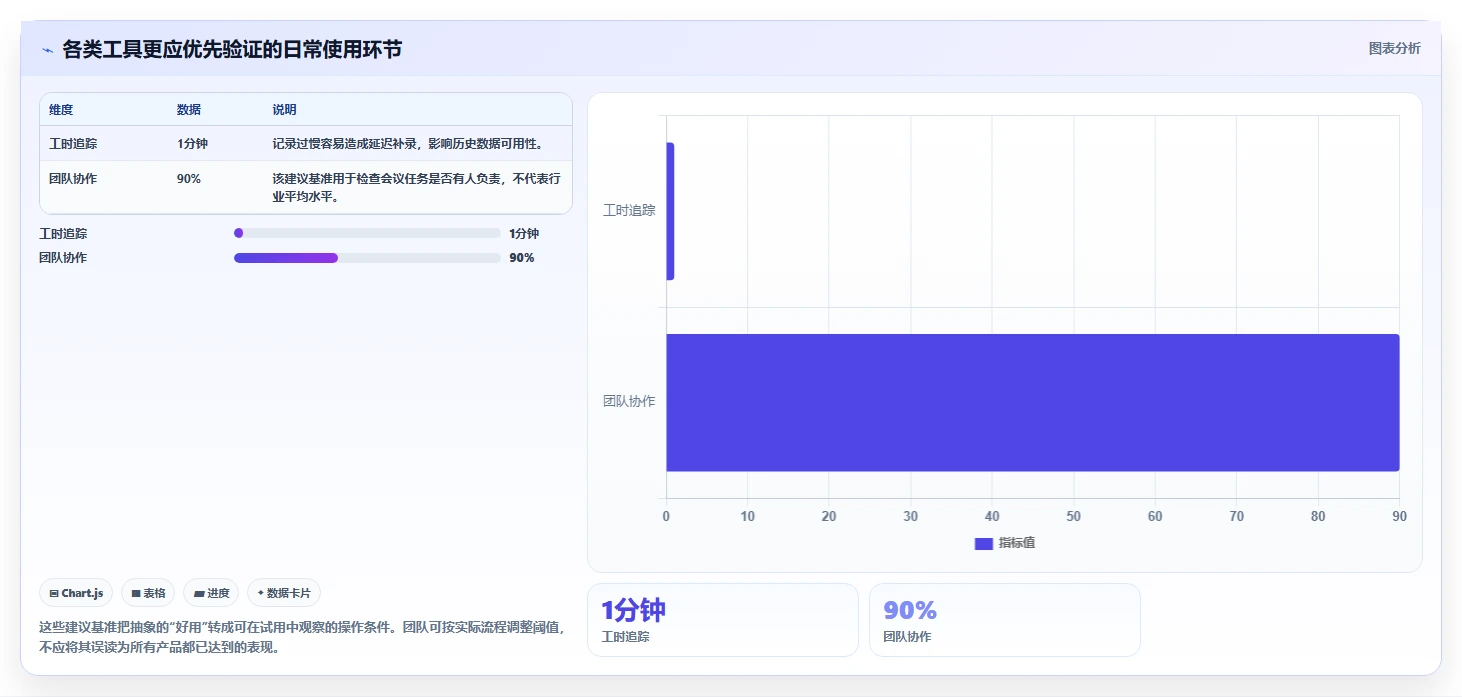Toggle the 指标值 legend item

point(1004,543)
